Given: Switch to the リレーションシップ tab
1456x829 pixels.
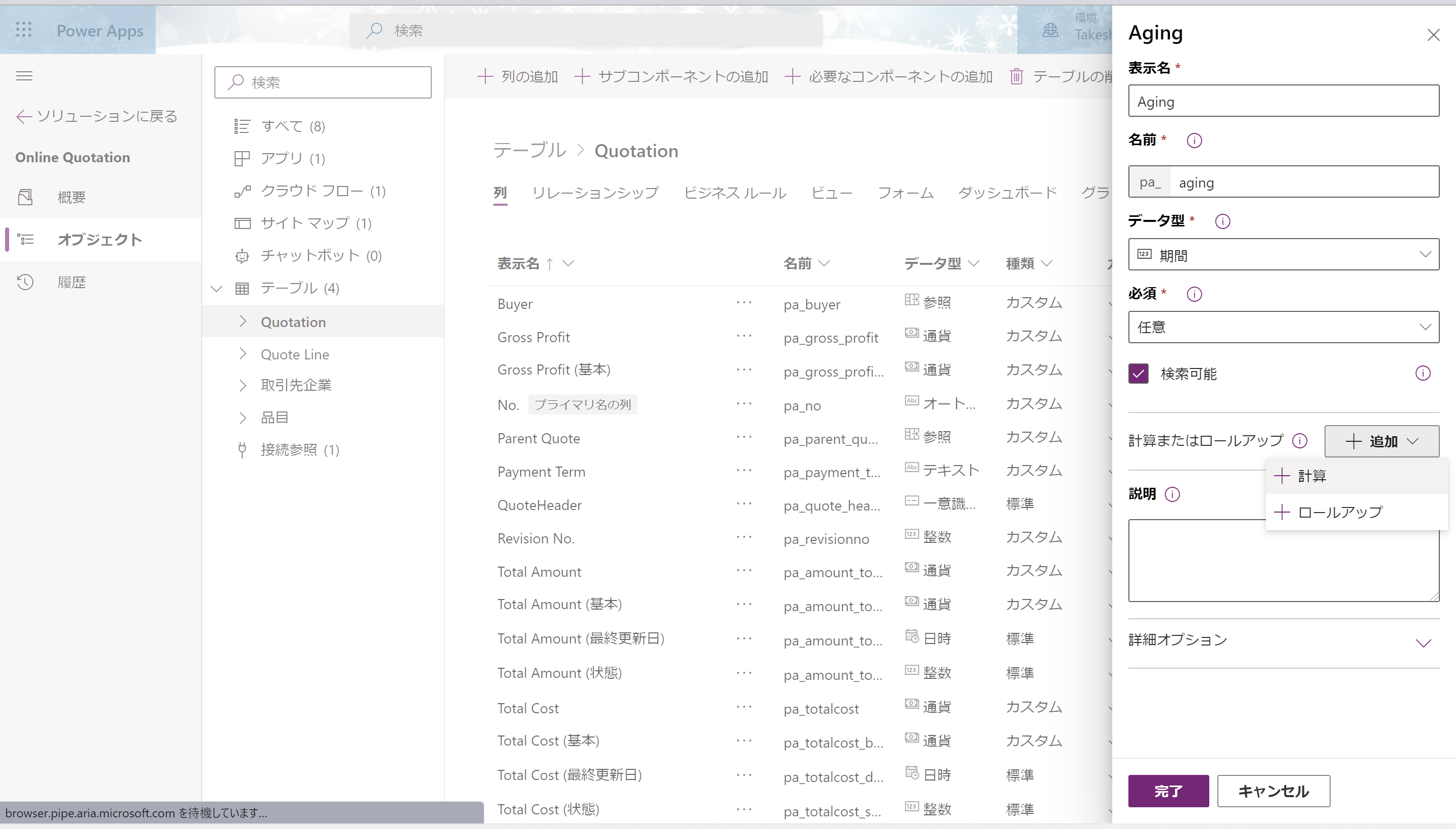Looking at the screenshot, I should 595,193.
